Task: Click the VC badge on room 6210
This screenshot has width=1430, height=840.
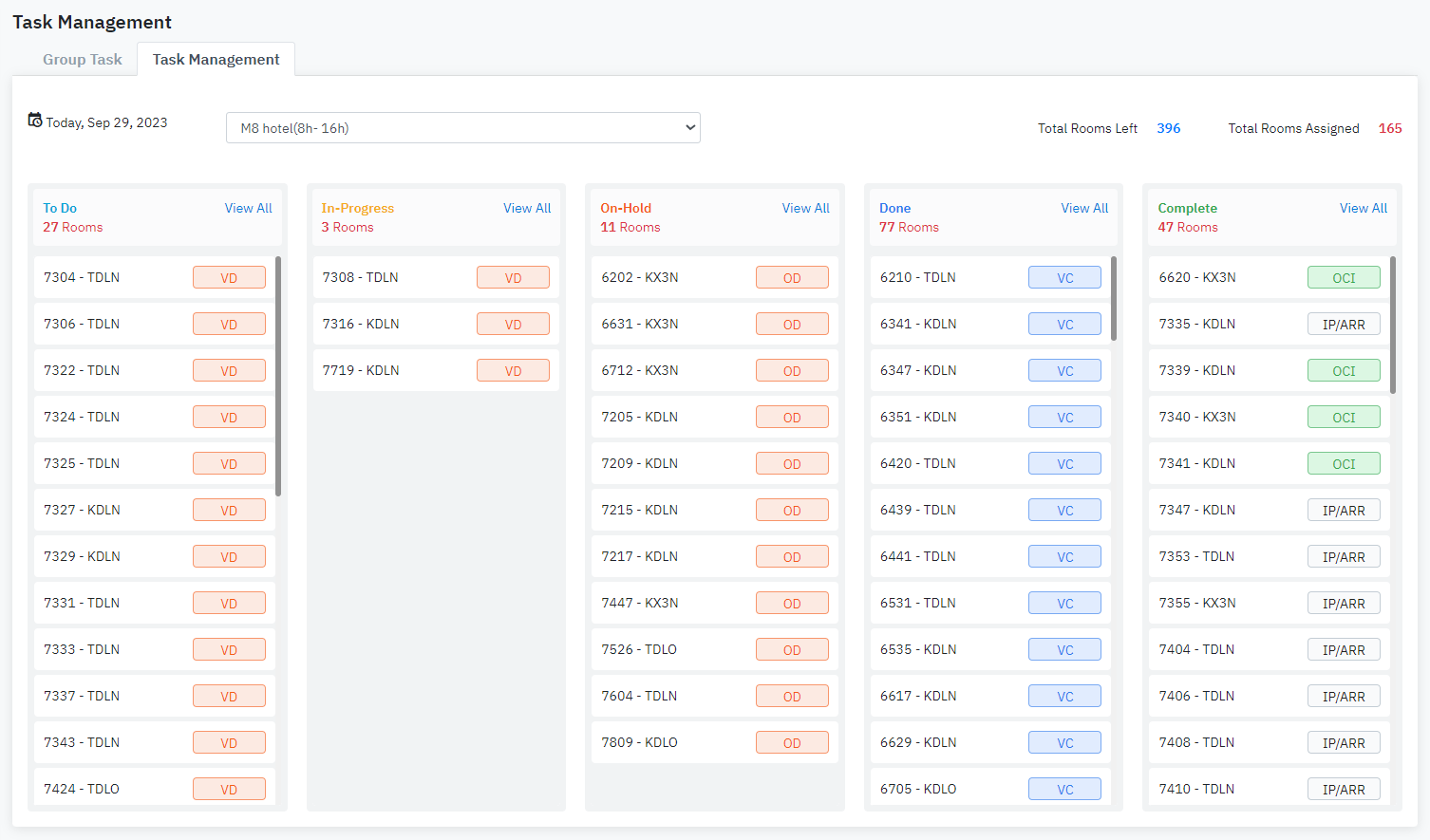Action: tap(1064, 278)
